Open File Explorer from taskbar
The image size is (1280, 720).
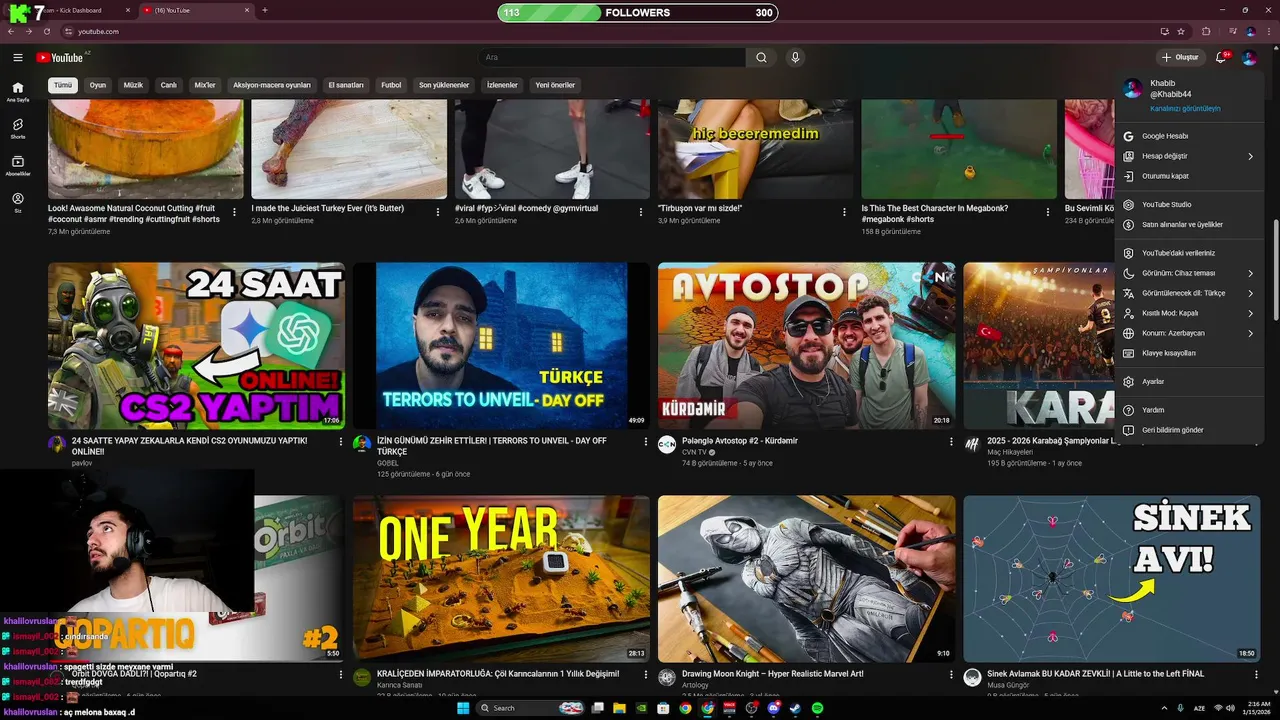pos(619,708)
